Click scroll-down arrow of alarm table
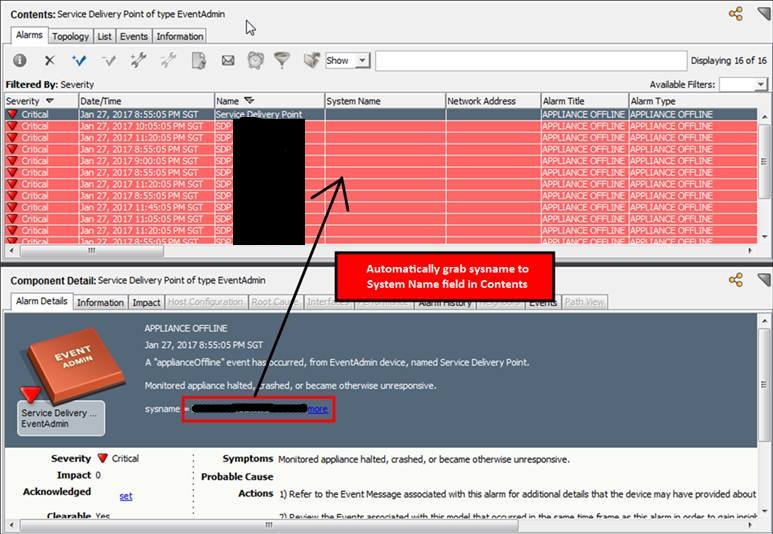 [764, 237]
